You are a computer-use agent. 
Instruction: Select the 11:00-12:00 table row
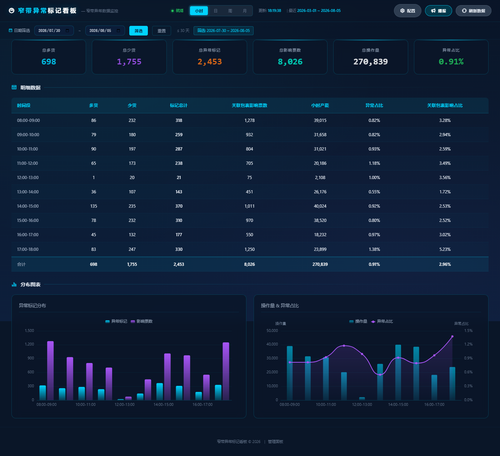pyautogui.click(x=250, y=163)
